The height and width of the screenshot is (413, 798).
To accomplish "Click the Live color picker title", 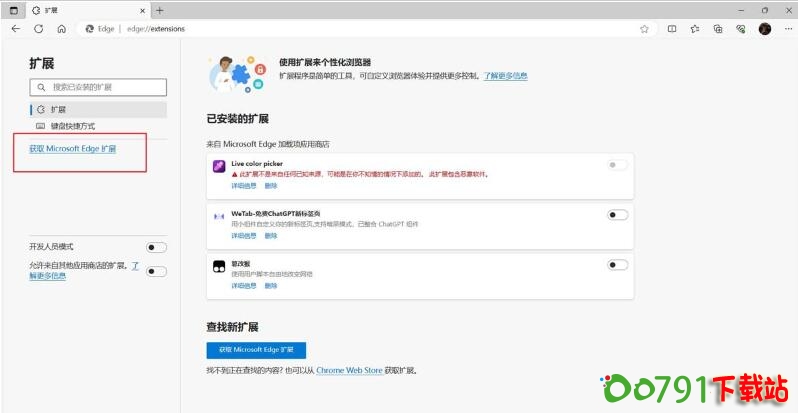I will point(257,164).
